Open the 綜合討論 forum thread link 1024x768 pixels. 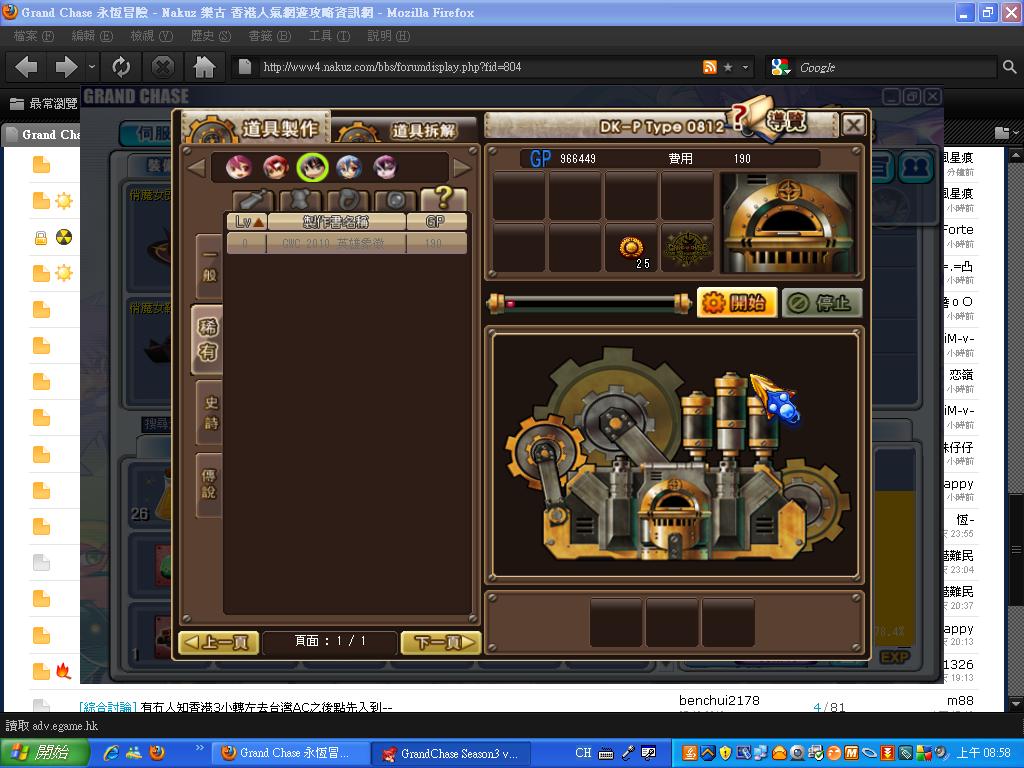pos(108,707)
